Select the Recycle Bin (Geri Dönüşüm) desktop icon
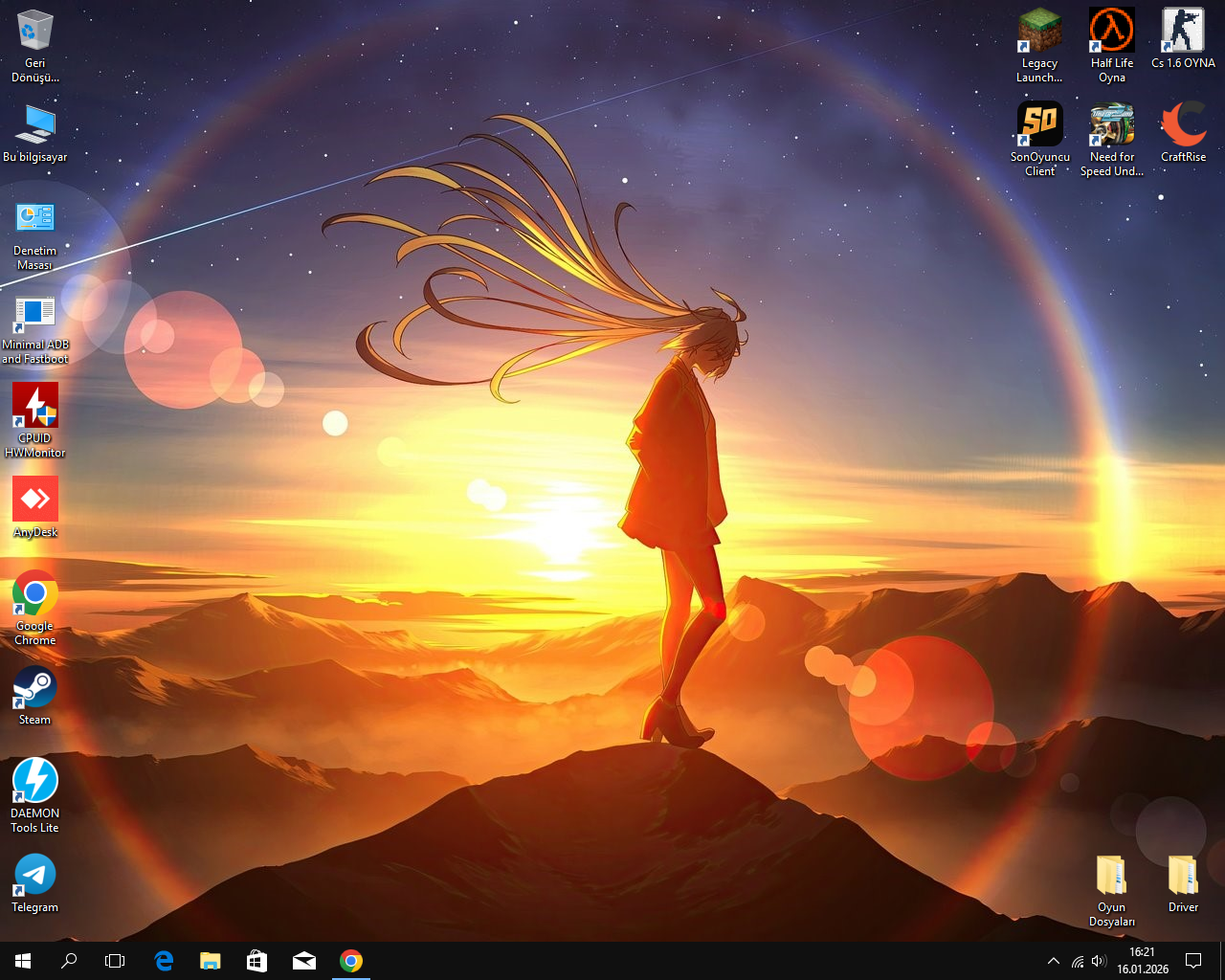This screenshot has width=1225, height=980. pyautogui.click(x=35, y=46)
